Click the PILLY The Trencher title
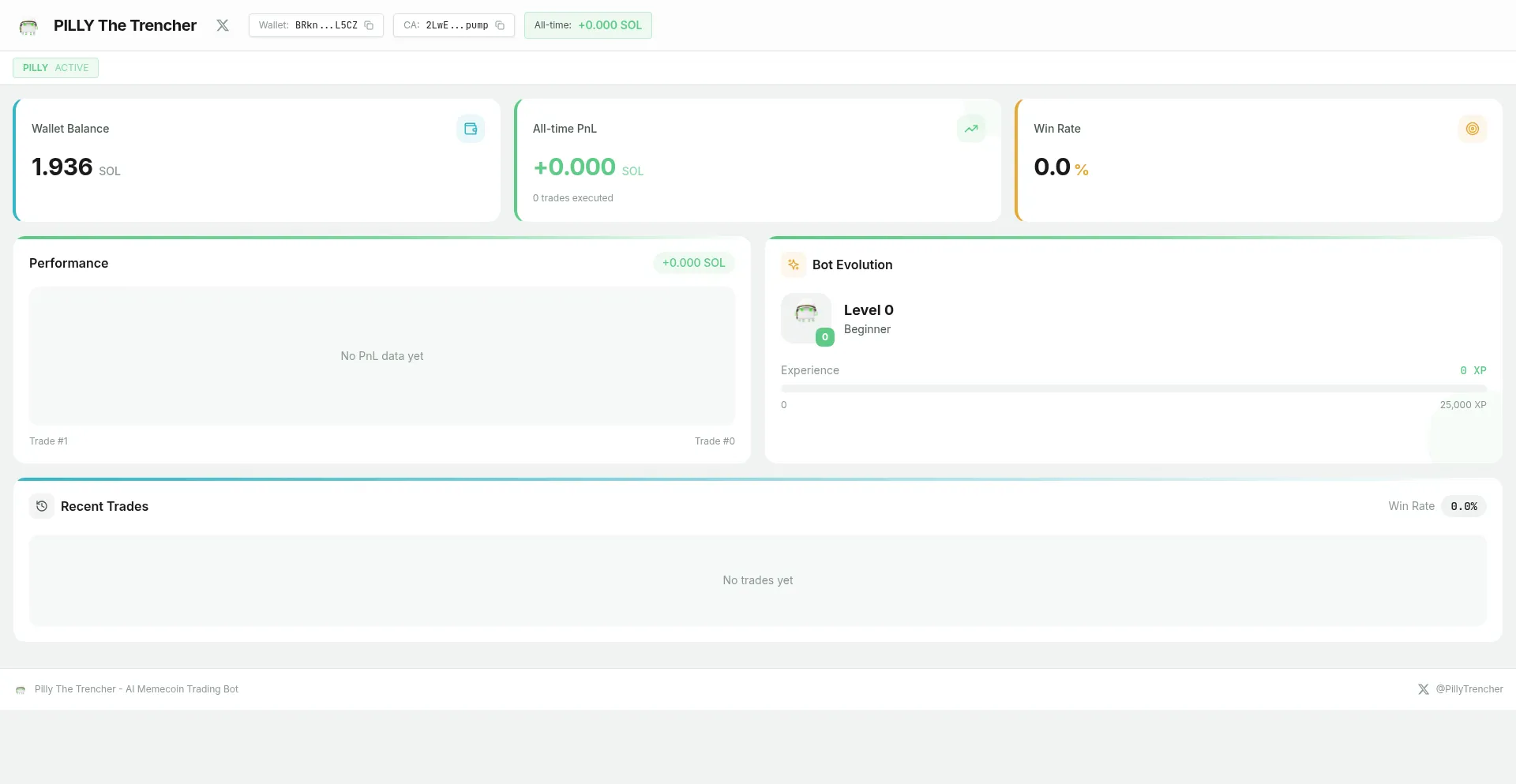The width and height of the screenshot is (1516, 784). pyautogui.click(x=125, y=25)
